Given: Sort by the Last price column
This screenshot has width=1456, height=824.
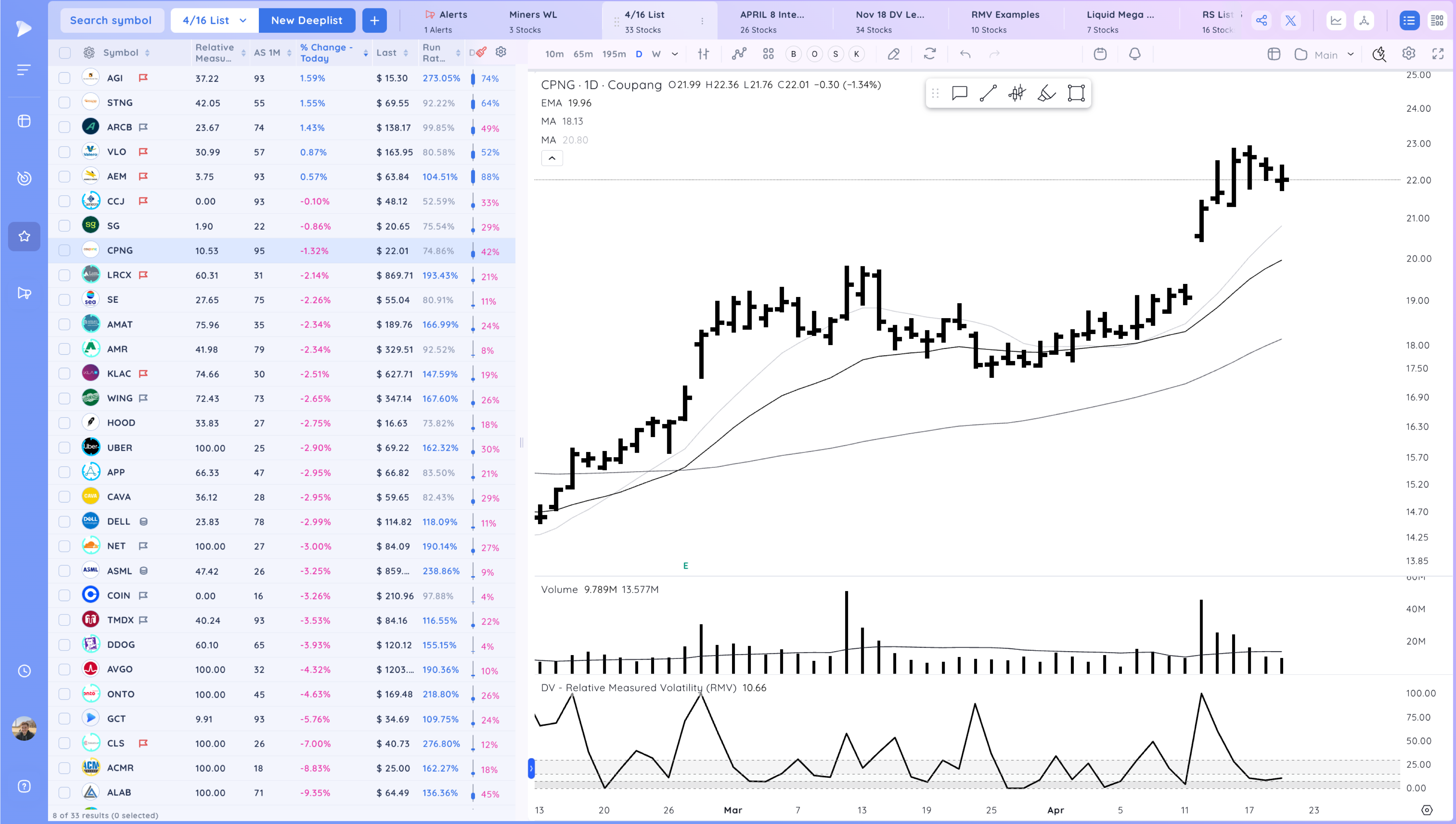Looking at the screenshot, I should [x=392, y=53].
